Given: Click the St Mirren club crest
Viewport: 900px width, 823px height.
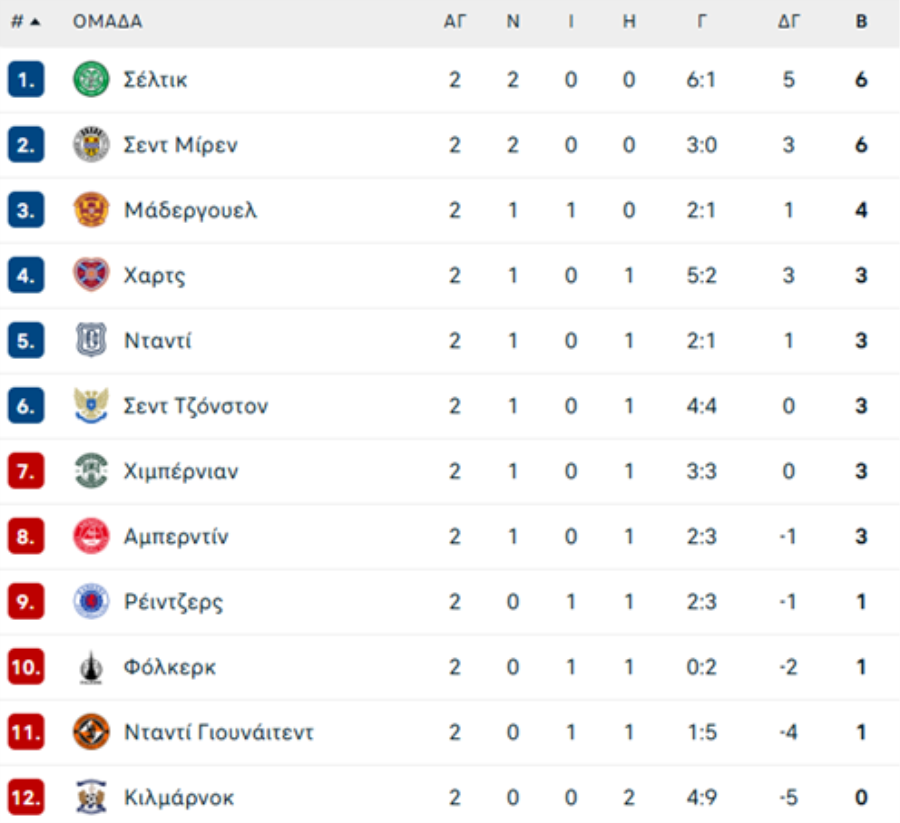Looking at the screenshot, I should coord(91,145).
